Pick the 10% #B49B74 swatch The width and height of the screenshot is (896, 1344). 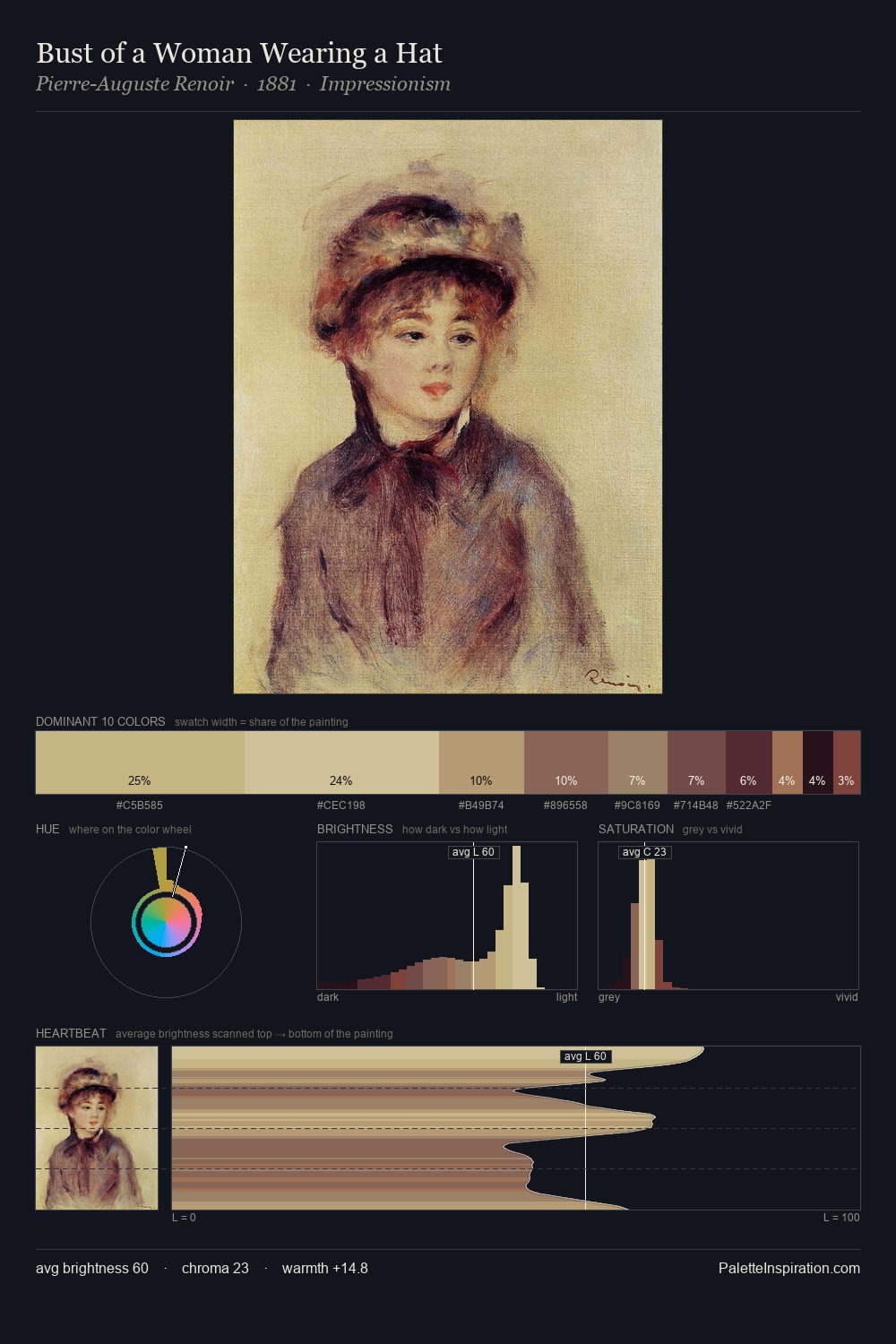481,762
